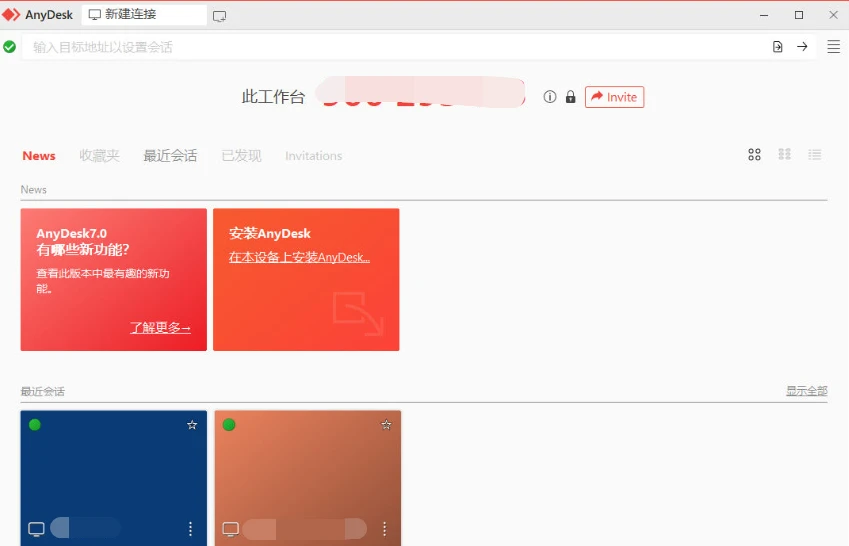The width and height of the screenshot is (849, 546).
Task: Switch to small tiles view
Action: point(785,155)
